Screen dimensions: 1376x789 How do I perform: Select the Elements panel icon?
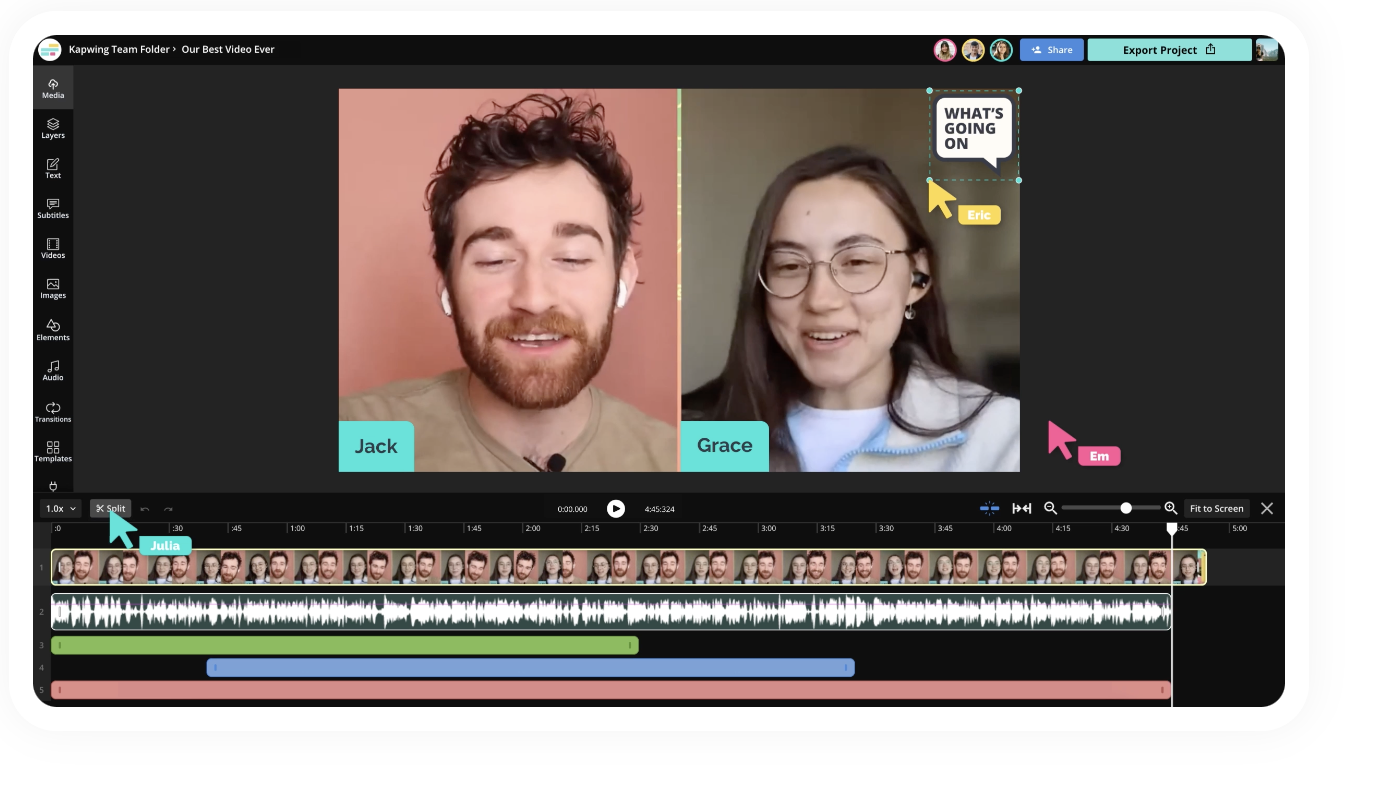coord(53,330)
